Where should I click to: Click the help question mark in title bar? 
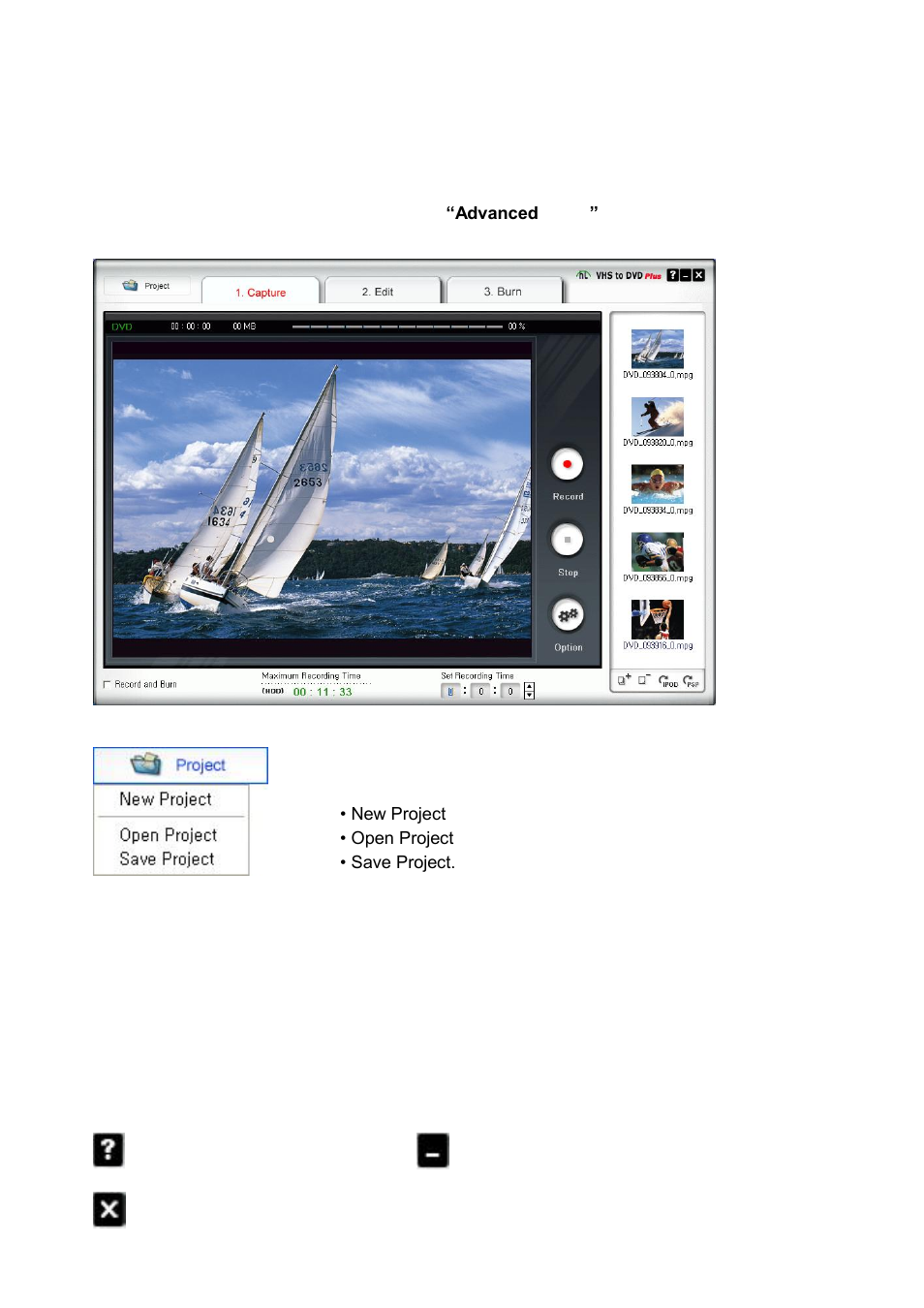(x=673, y=275)
